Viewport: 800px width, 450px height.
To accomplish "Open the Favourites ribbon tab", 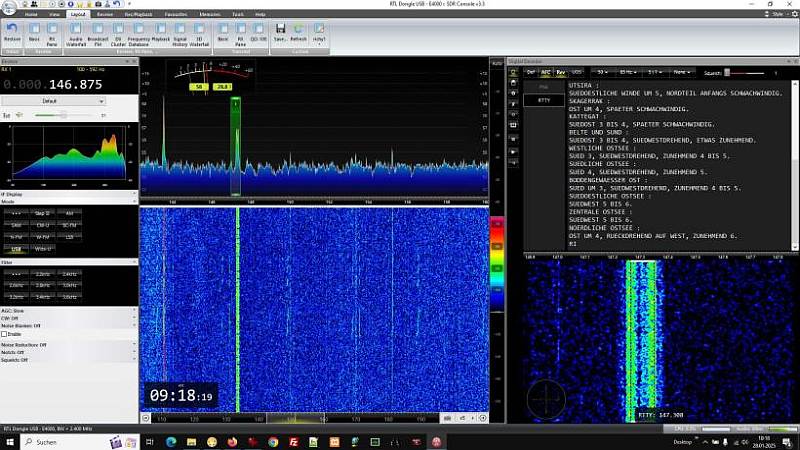I will (x=176, y=14).
